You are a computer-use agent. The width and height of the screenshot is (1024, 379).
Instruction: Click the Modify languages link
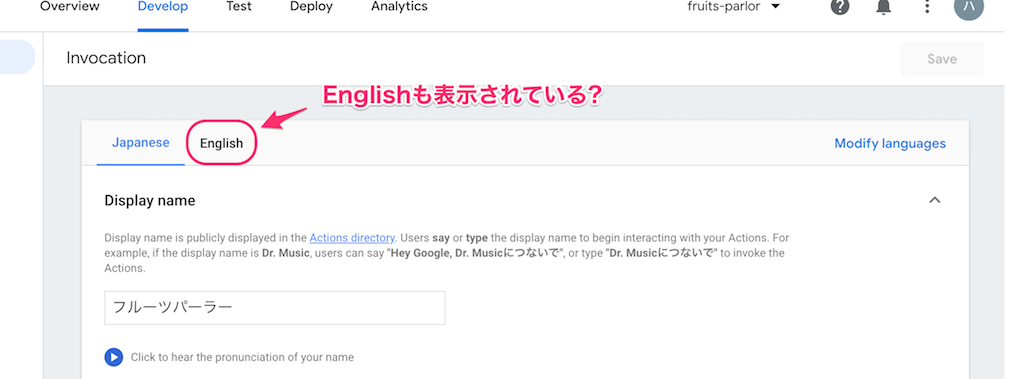(889, 143)
